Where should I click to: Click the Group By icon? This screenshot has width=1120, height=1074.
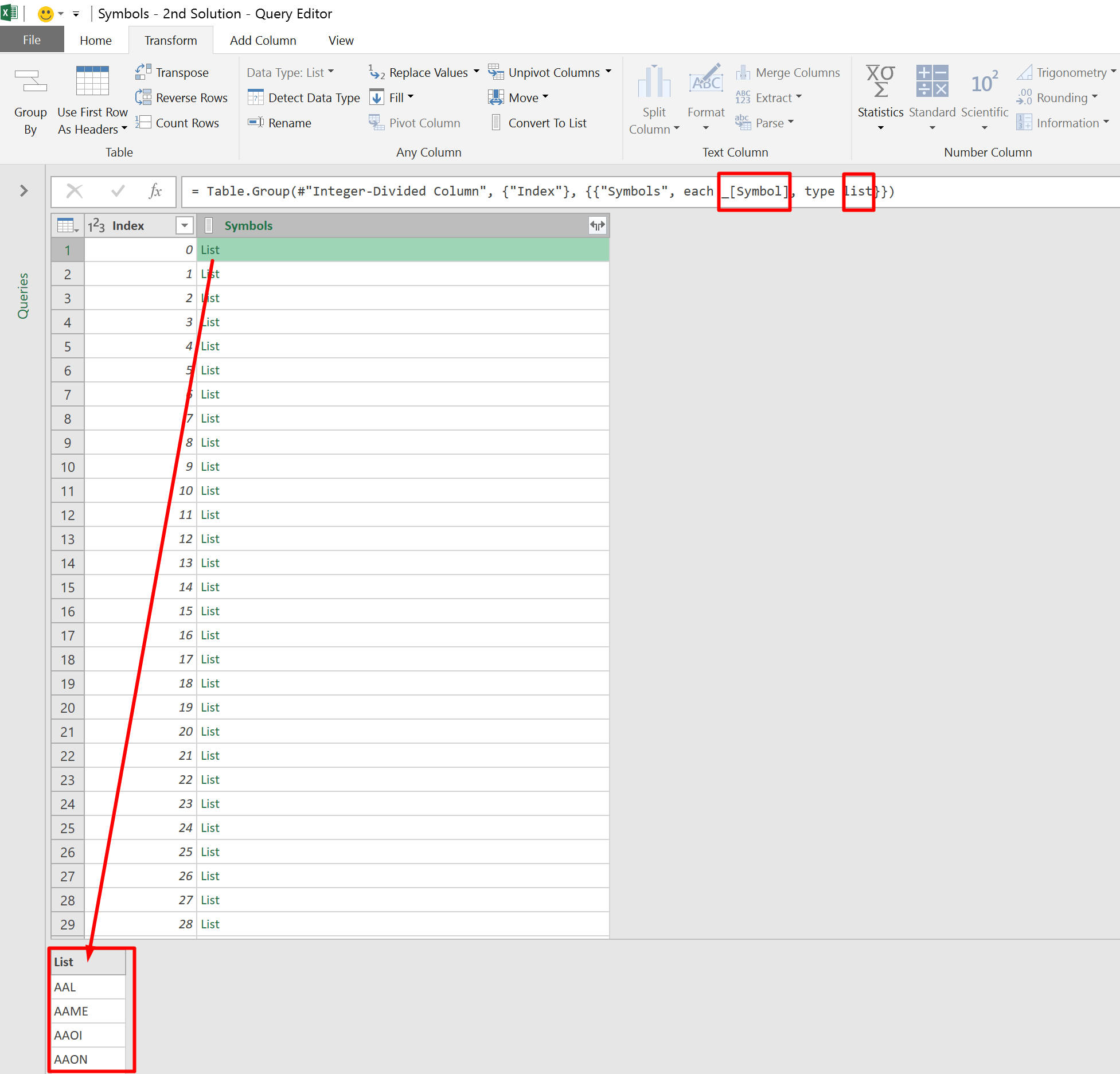click(30, 81)
